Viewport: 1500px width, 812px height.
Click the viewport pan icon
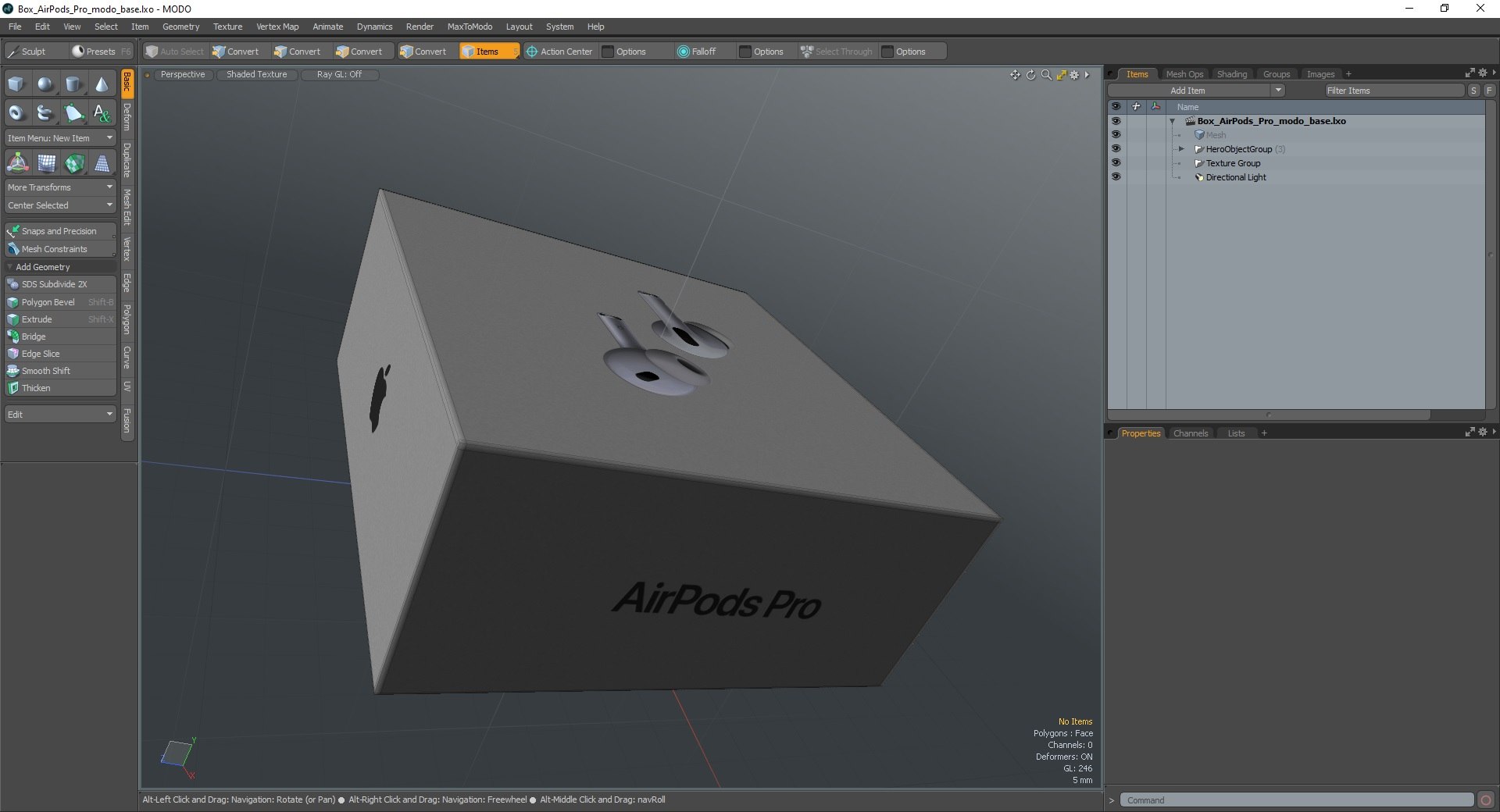point(1015,75)
